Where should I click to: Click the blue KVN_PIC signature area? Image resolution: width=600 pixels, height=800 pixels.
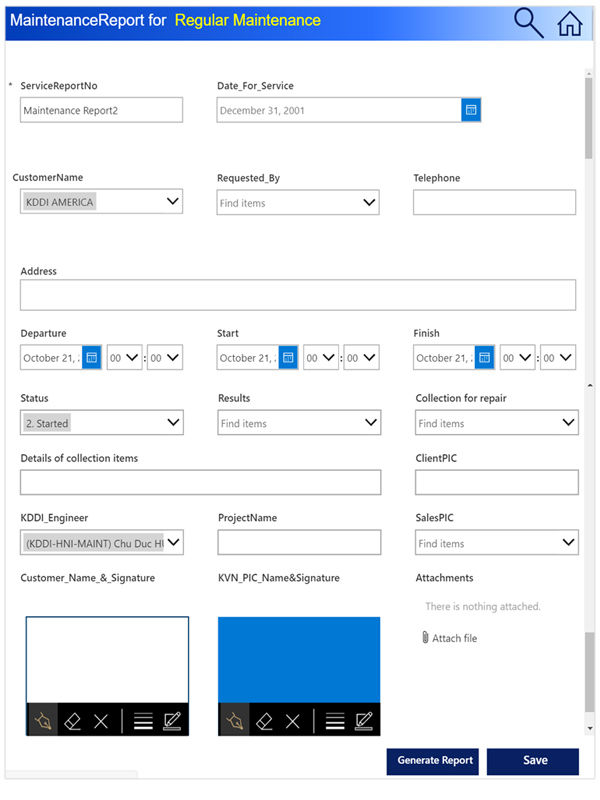pos(299,660)
